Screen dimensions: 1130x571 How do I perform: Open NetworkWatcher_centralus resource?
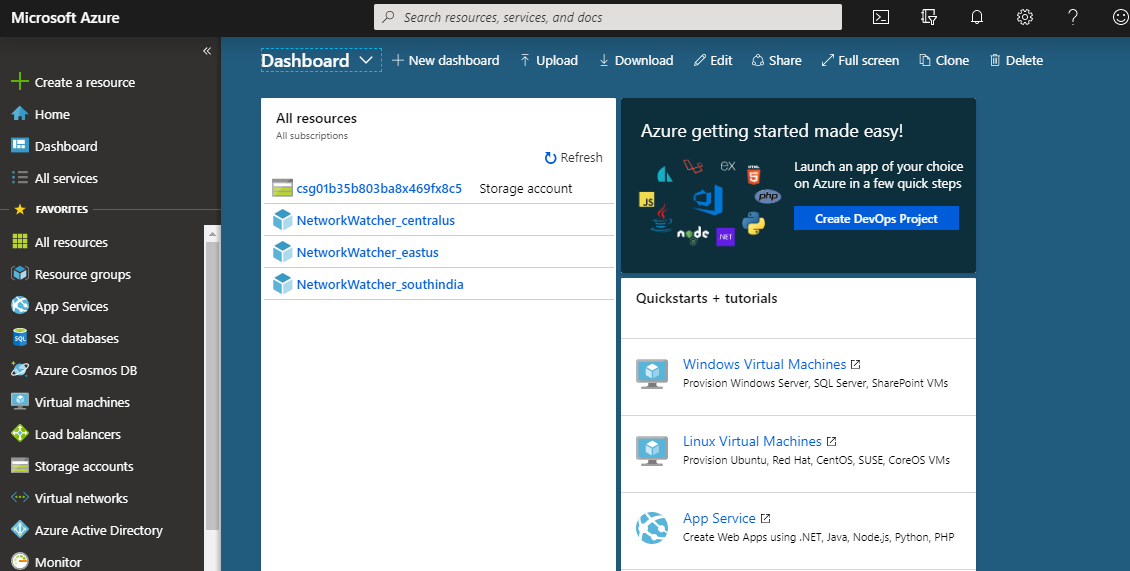tap(375, 220)
